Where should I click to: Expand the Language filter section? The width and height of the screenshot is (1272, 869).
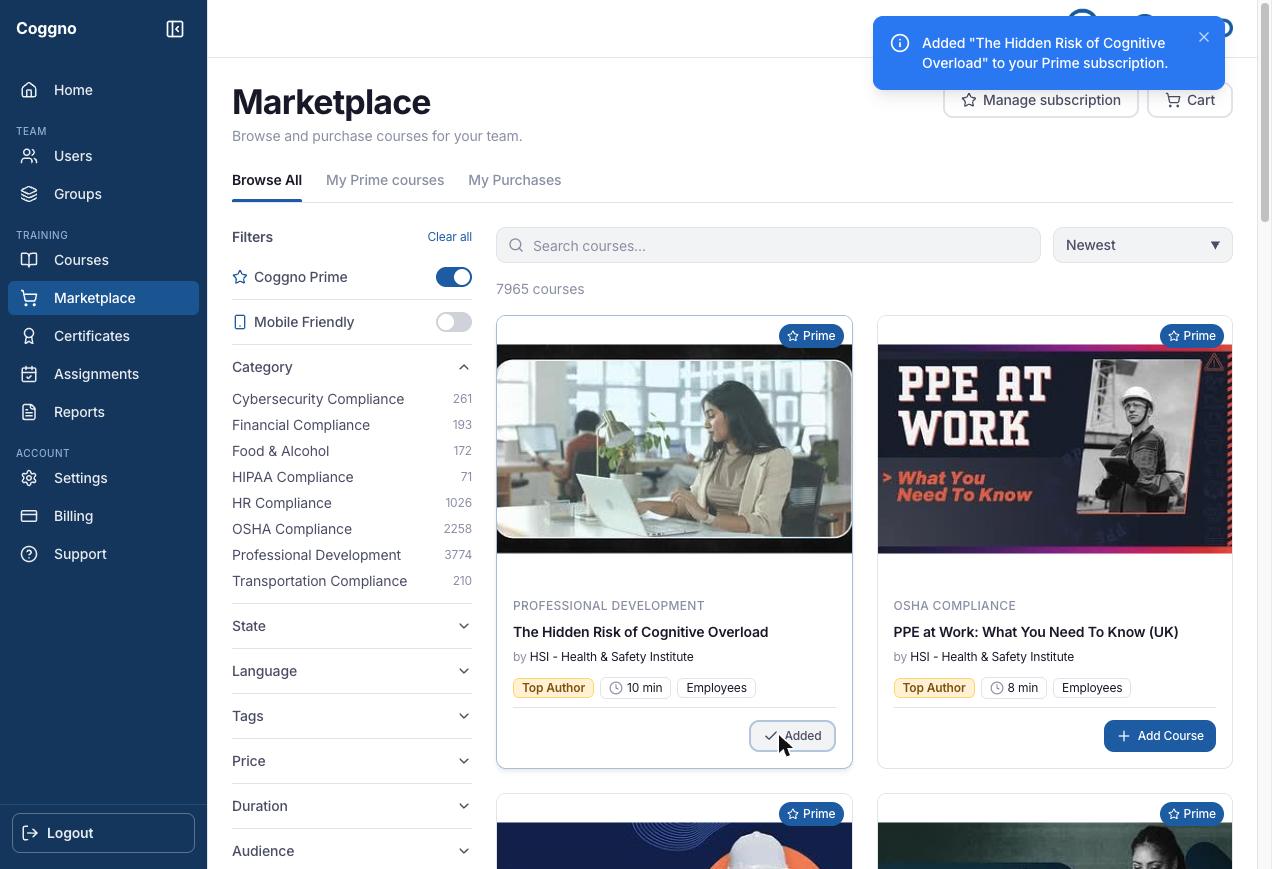(352, 671)
